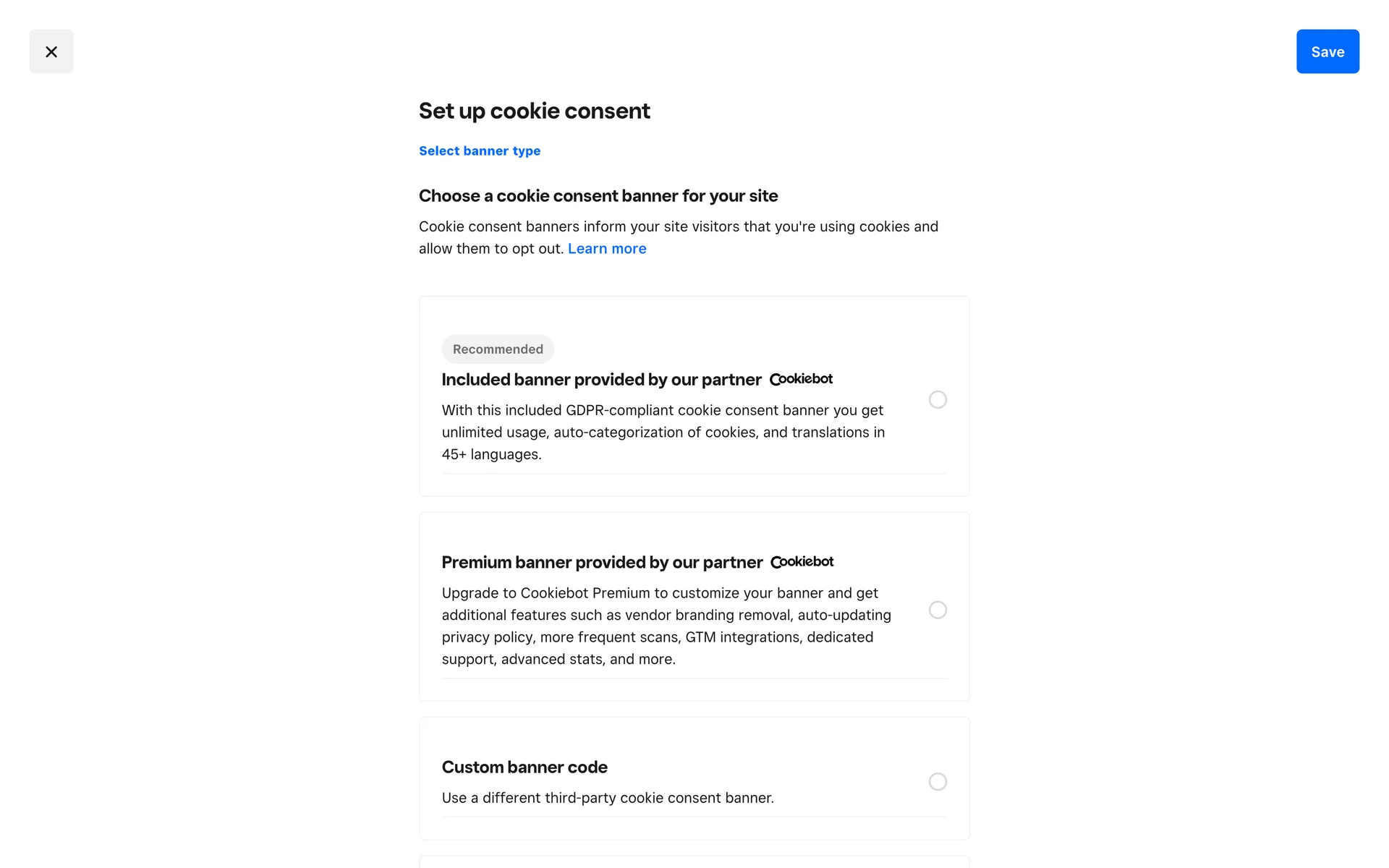
Task: Select the 'Select banner type' step
Action: (480, 150)
